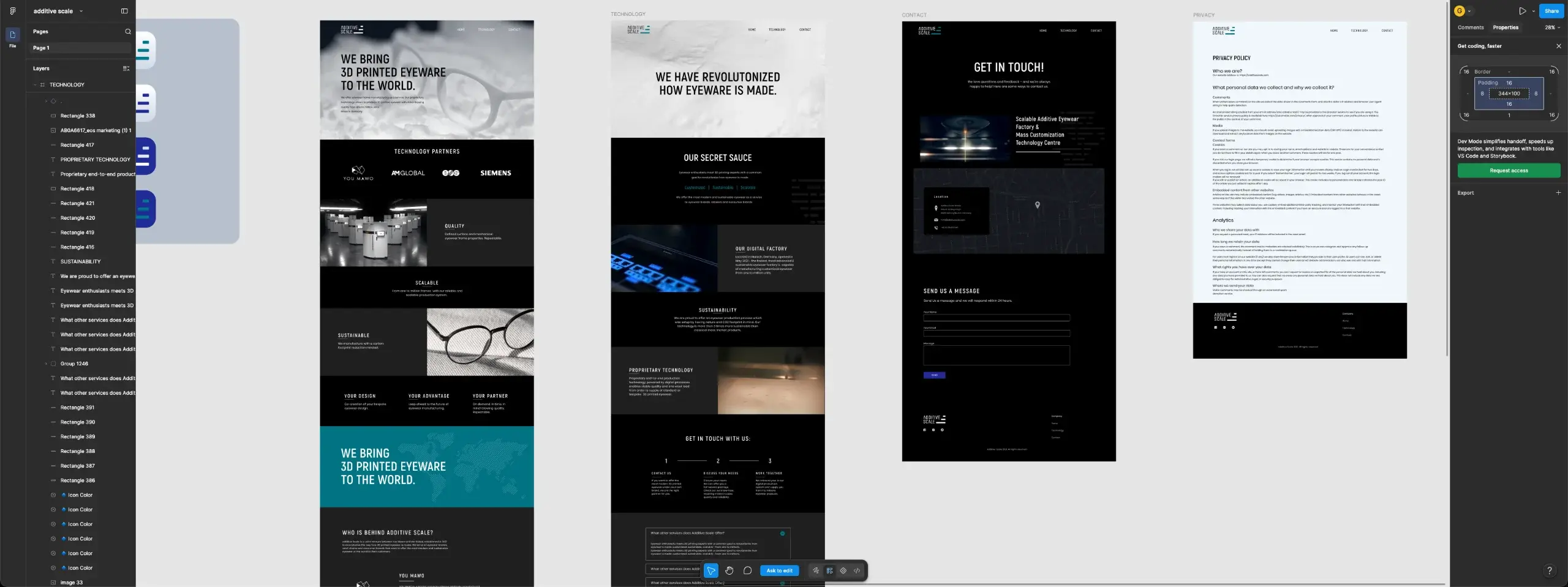Switch to Draw mode icon
This screenshot has height=587, width=1568.
[x=816, y=570]
